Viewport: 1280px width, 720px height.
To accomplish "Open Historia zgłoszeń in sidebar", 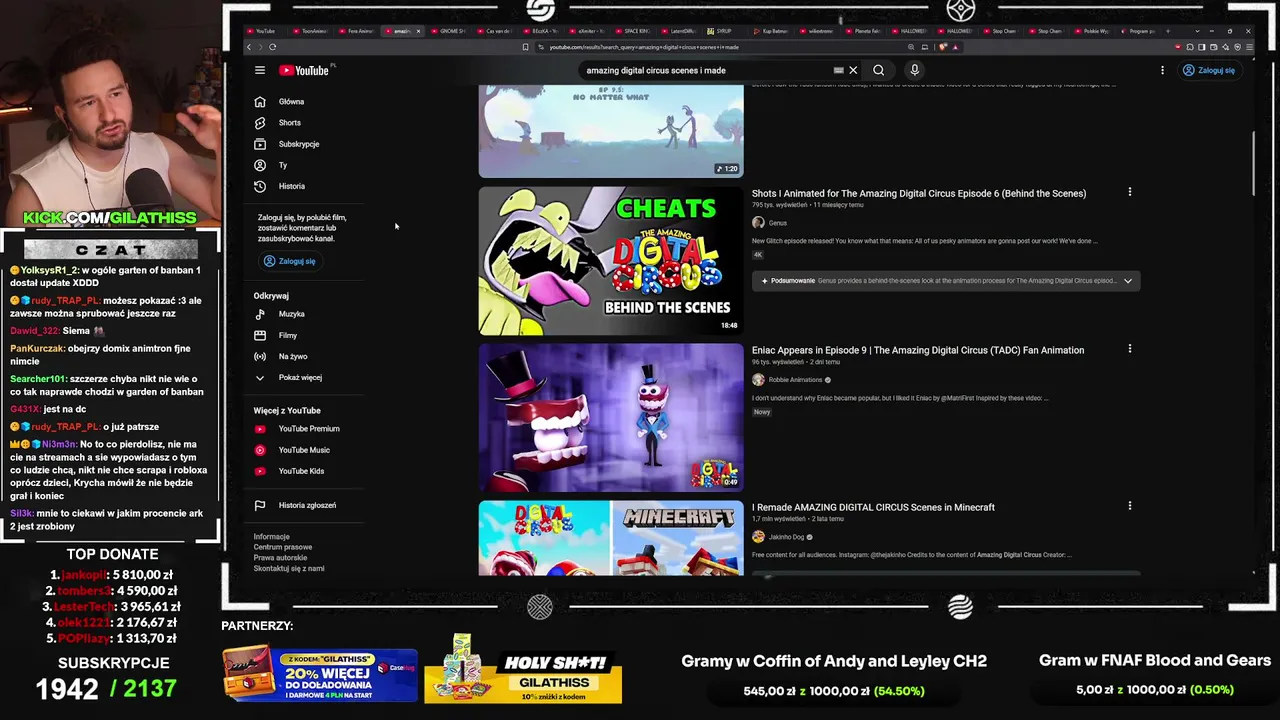I will 307,505.
